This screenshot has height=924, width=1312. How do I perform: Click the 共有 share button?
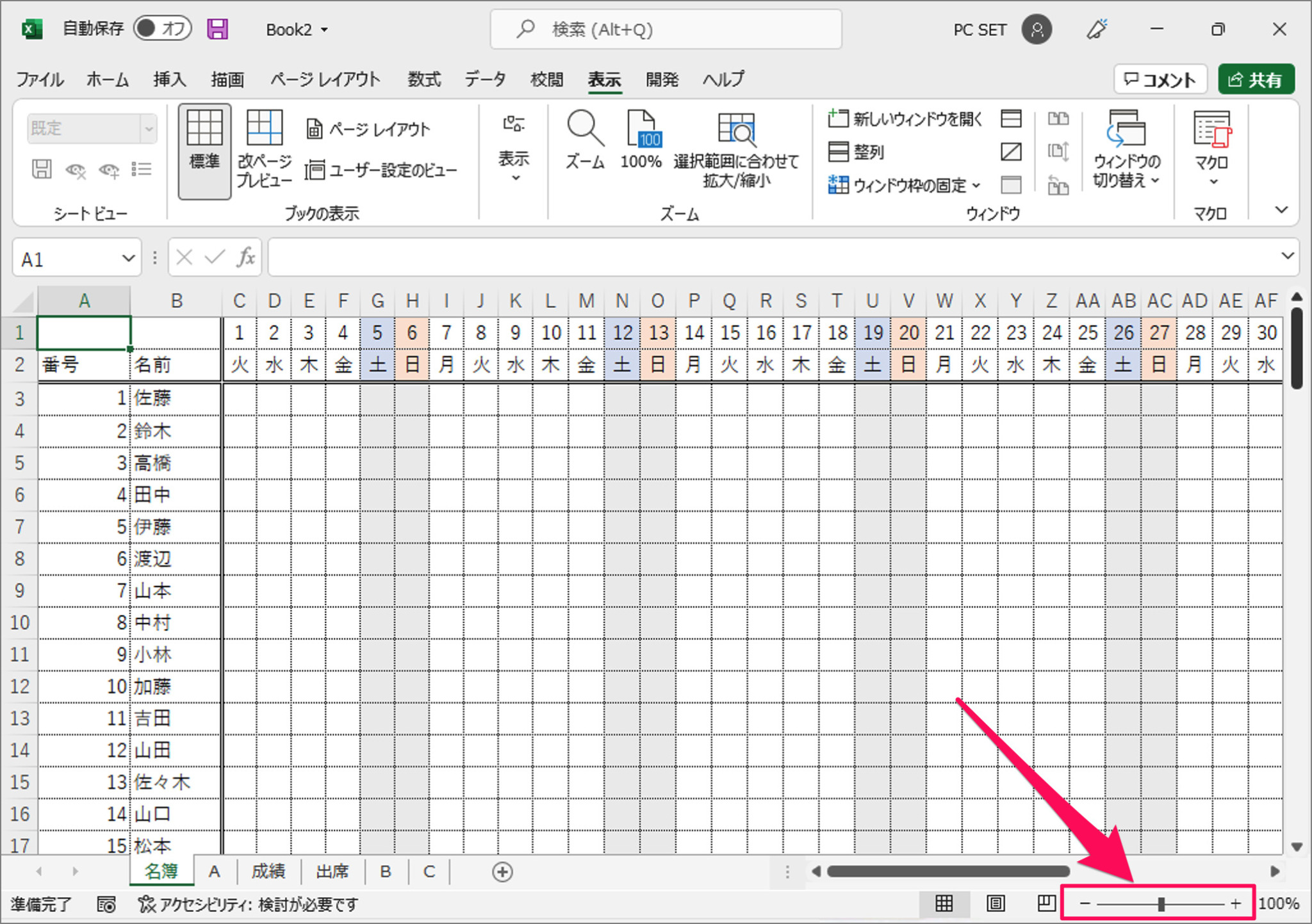pos(1256,79)
